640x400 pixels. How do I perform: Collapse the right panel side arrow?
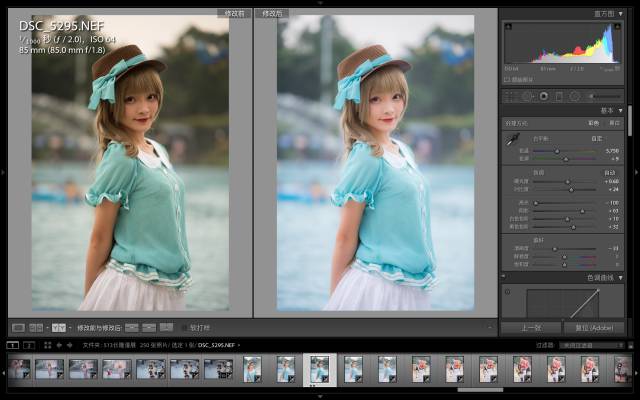click(636, 173)
